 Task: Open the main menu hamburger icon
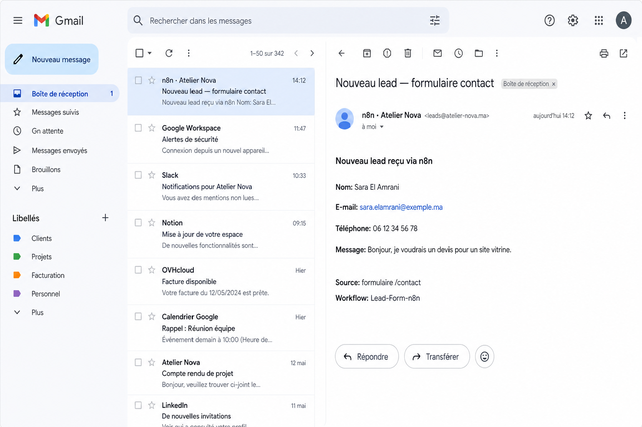[18, 20]
